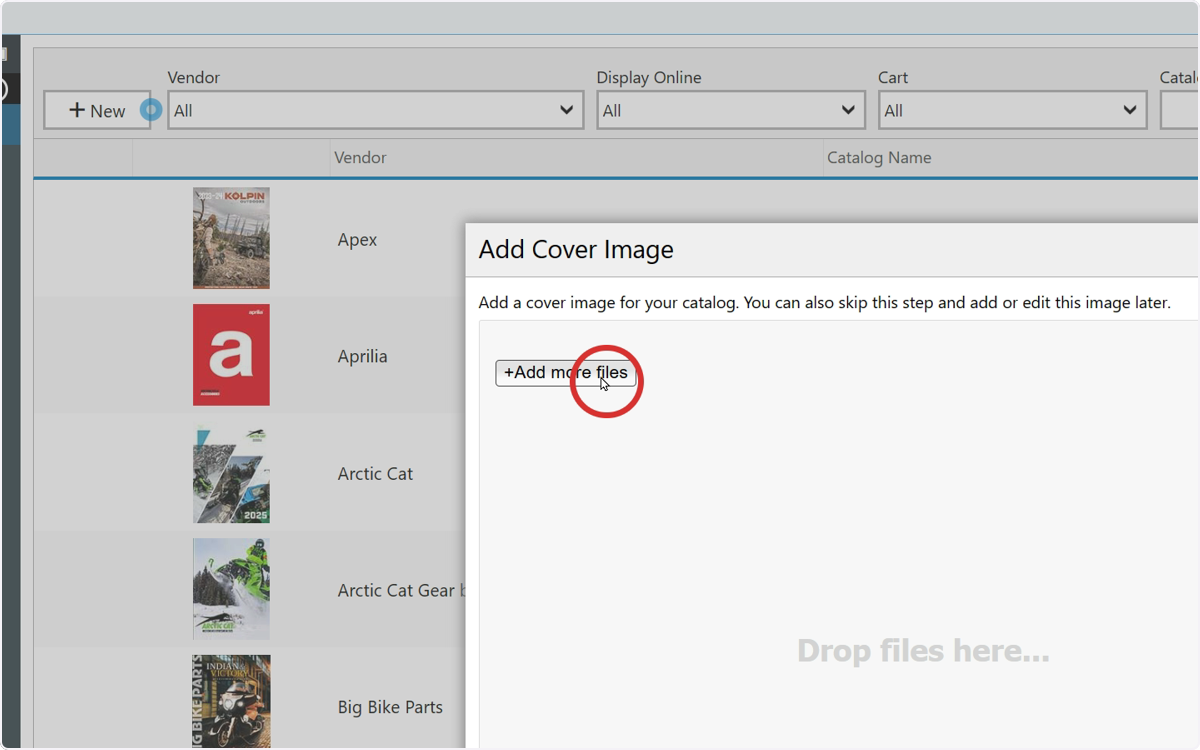The image size is (1200, 750).
Task: Select the Big Bike Parts cover thumbnail
Action: pyautogui.click(x=231, y=701)
